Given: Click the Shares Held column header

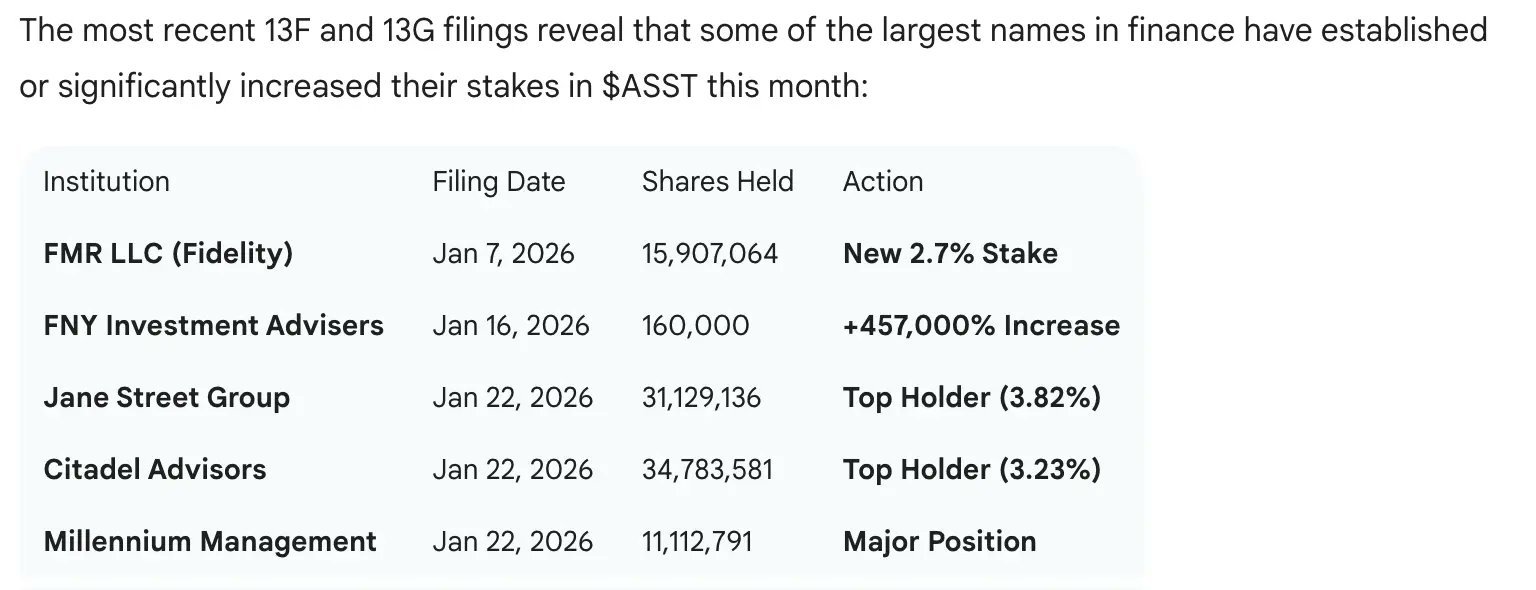Looking at the screenshot, I should pos(717,182).
